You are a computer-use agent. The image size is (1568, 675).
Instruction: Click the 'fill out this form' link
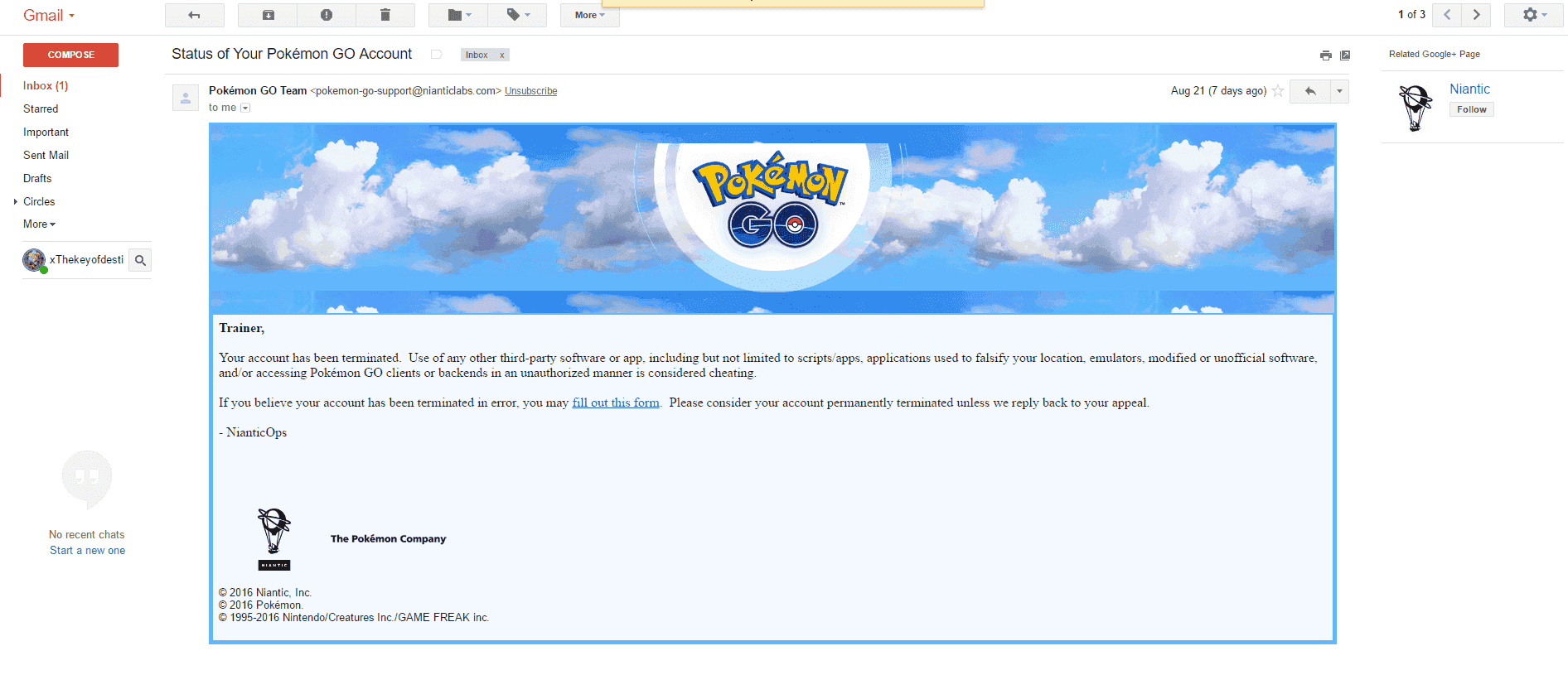point(616,403)
